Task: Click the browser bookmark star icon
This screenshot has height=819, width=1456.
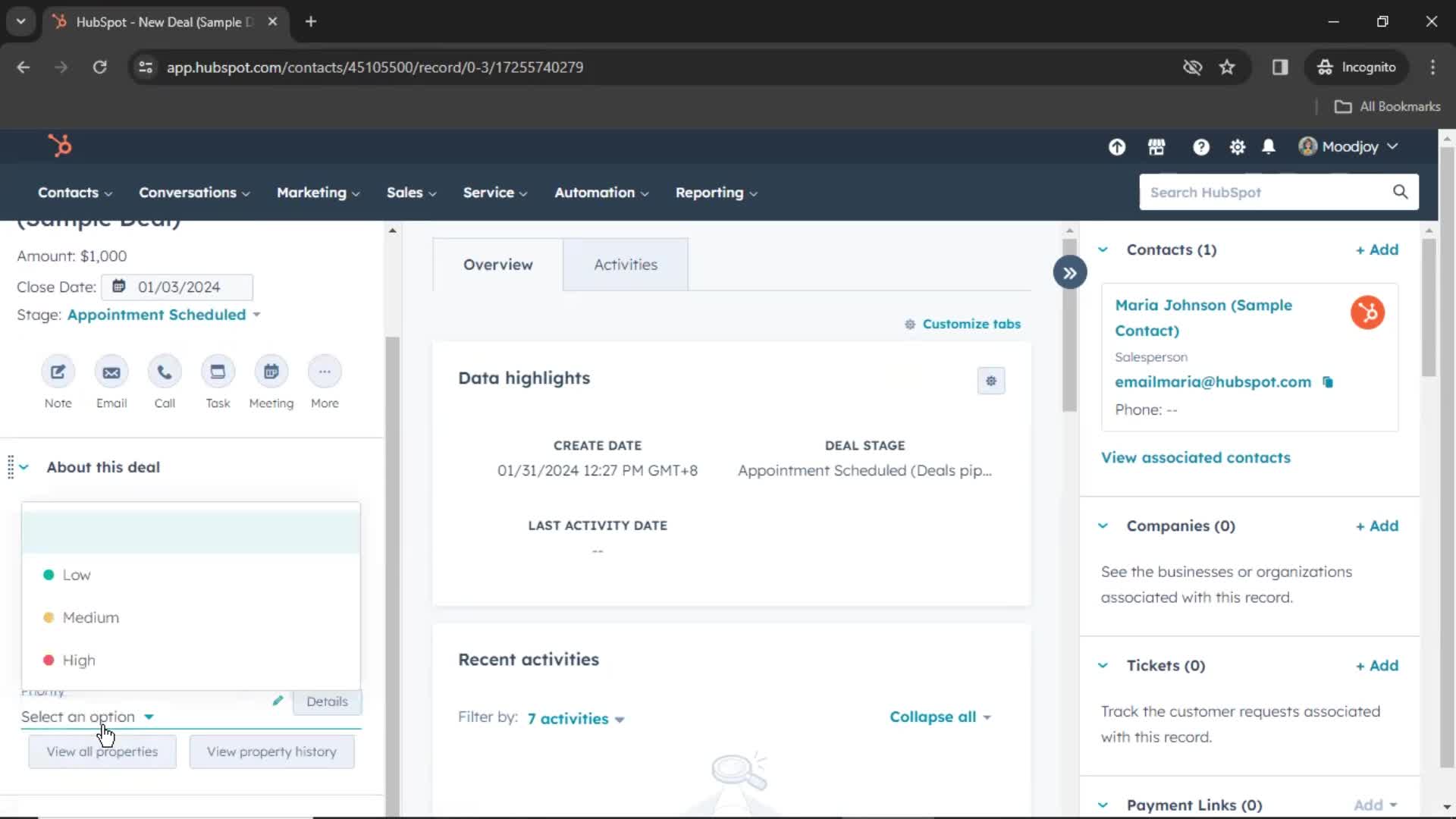Action: (1227, 67)
